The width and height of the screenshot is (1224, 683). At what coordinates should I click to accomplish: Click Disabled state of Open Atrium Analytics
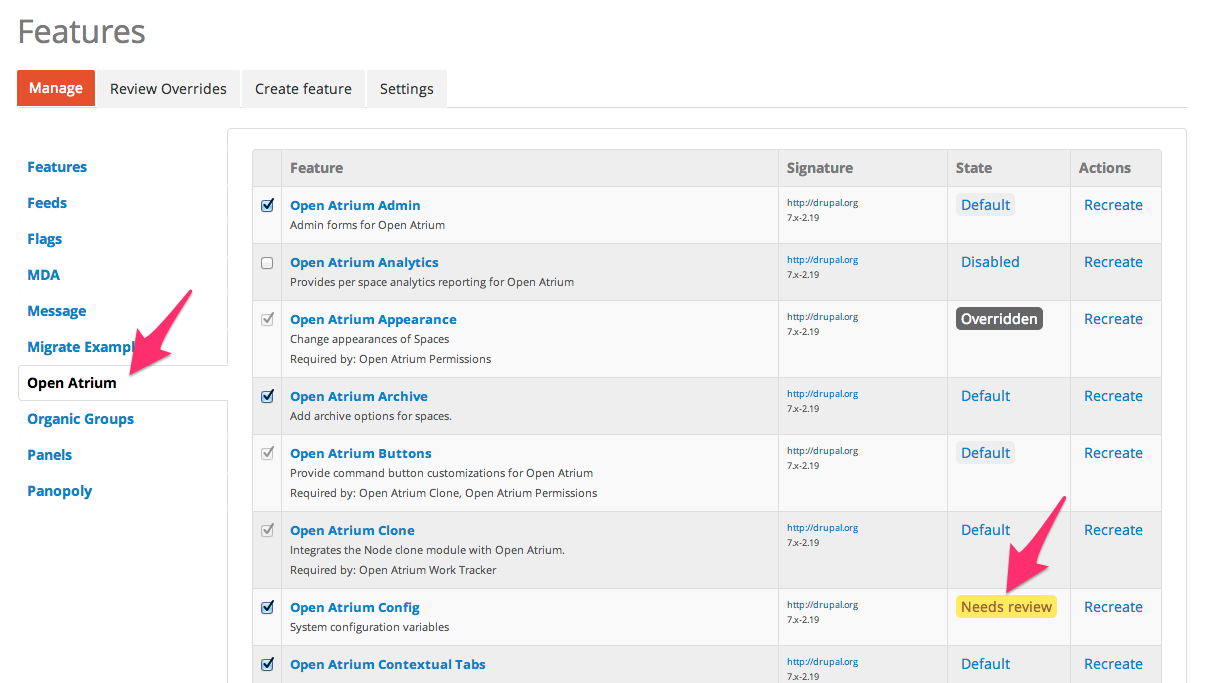(990, 262)
